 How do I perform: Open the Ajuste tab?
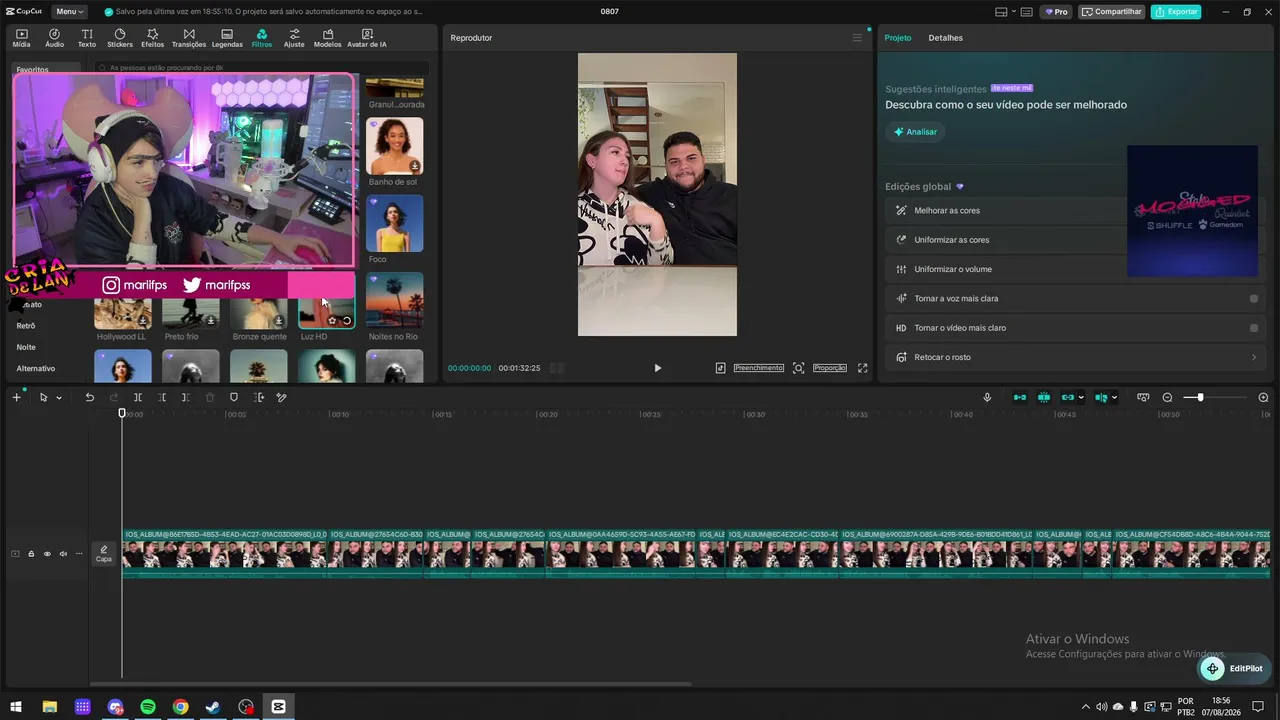pyautogui.click(x=294, y=38)
